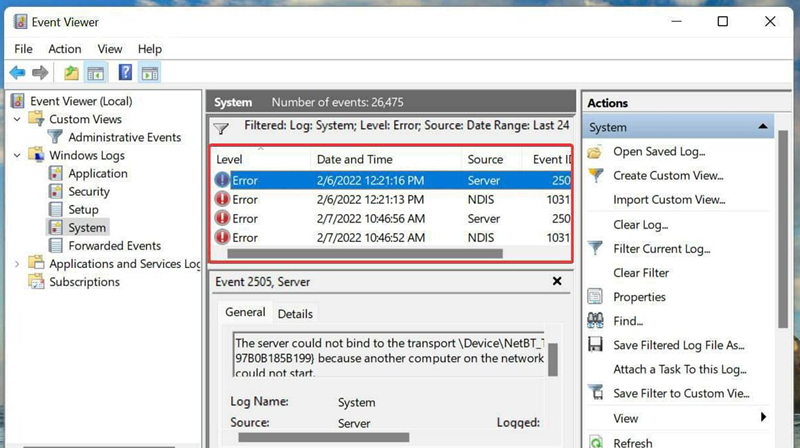This screenshot has width=800, height=448.
Task: Click the Help question mark toolbar icon
Action: 125,73
